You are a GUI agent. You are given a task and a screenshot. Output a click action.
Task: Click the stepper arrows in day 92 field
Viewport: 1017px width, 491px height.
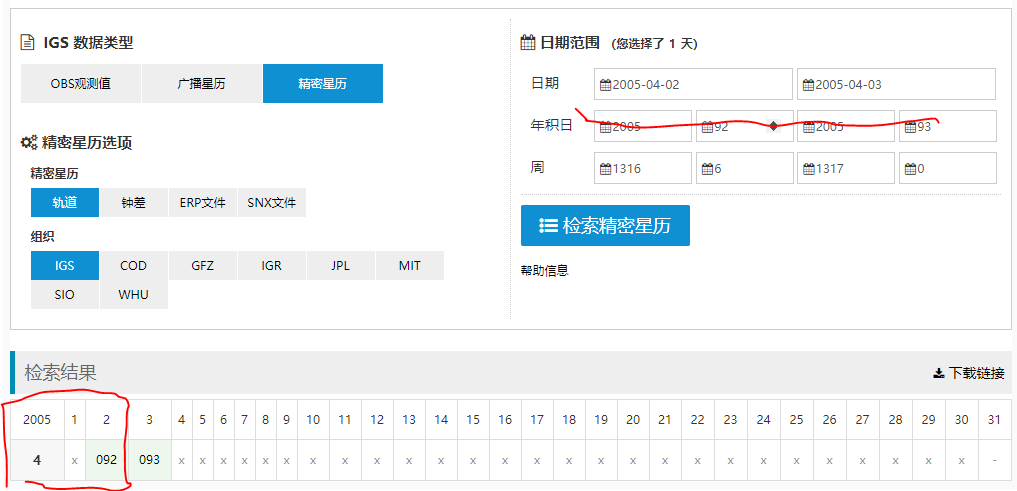(x=773, y=126)
